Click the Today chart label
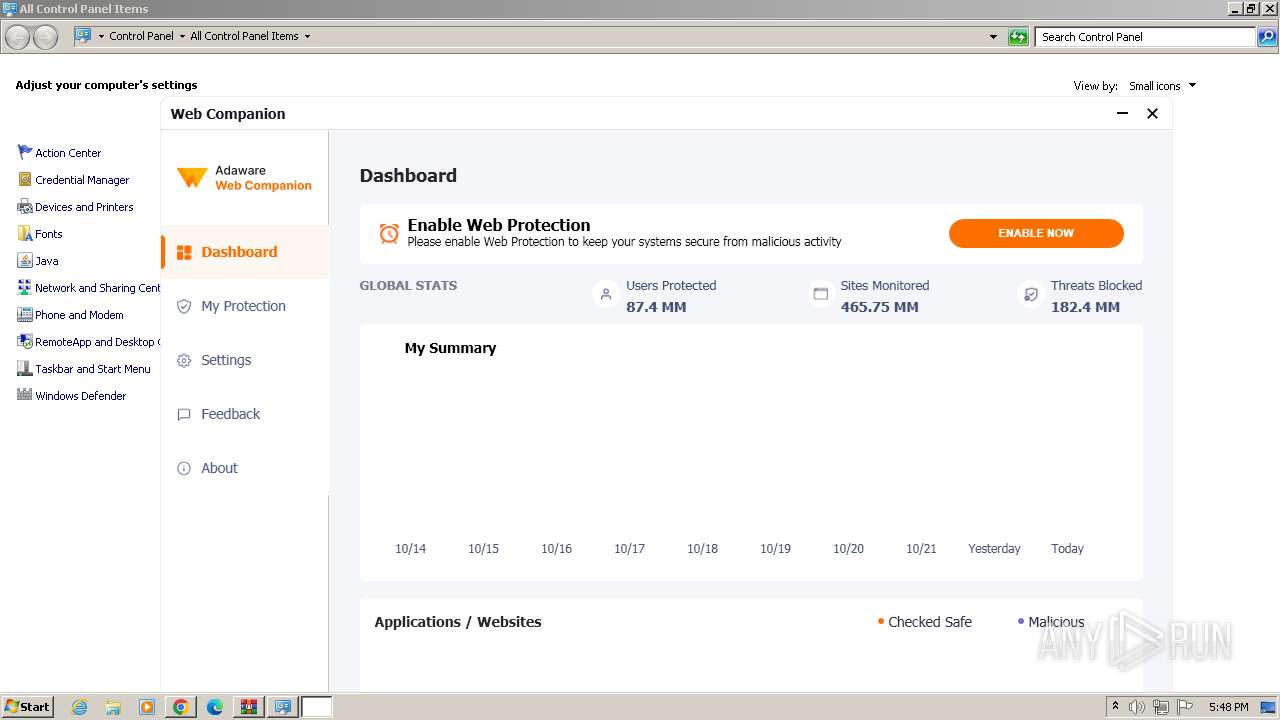Screen dimensions: 1280x720 [1067, 548]
